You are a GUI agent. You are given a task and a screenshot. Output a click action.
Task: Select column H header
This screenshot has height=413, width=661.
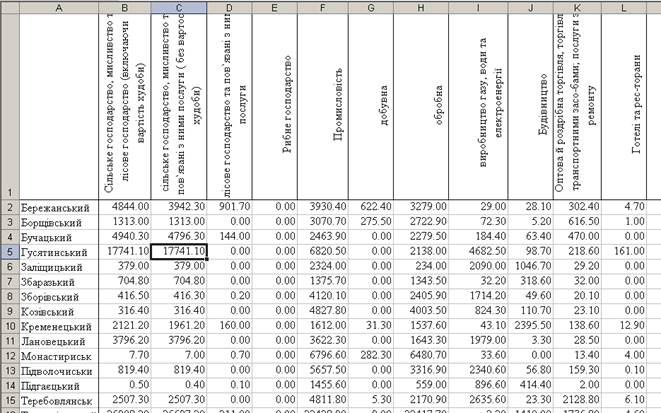[x=421, y=8]
